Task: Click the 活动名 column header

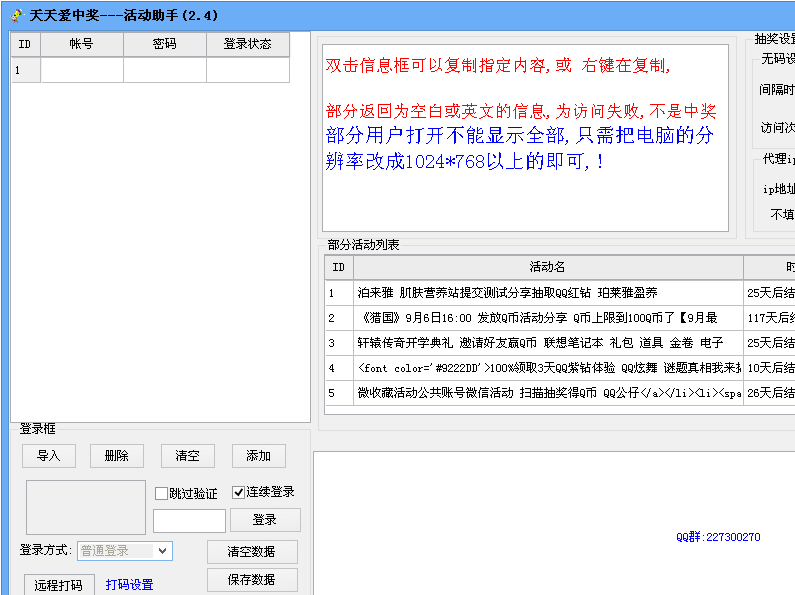Action: click(548, 267)
